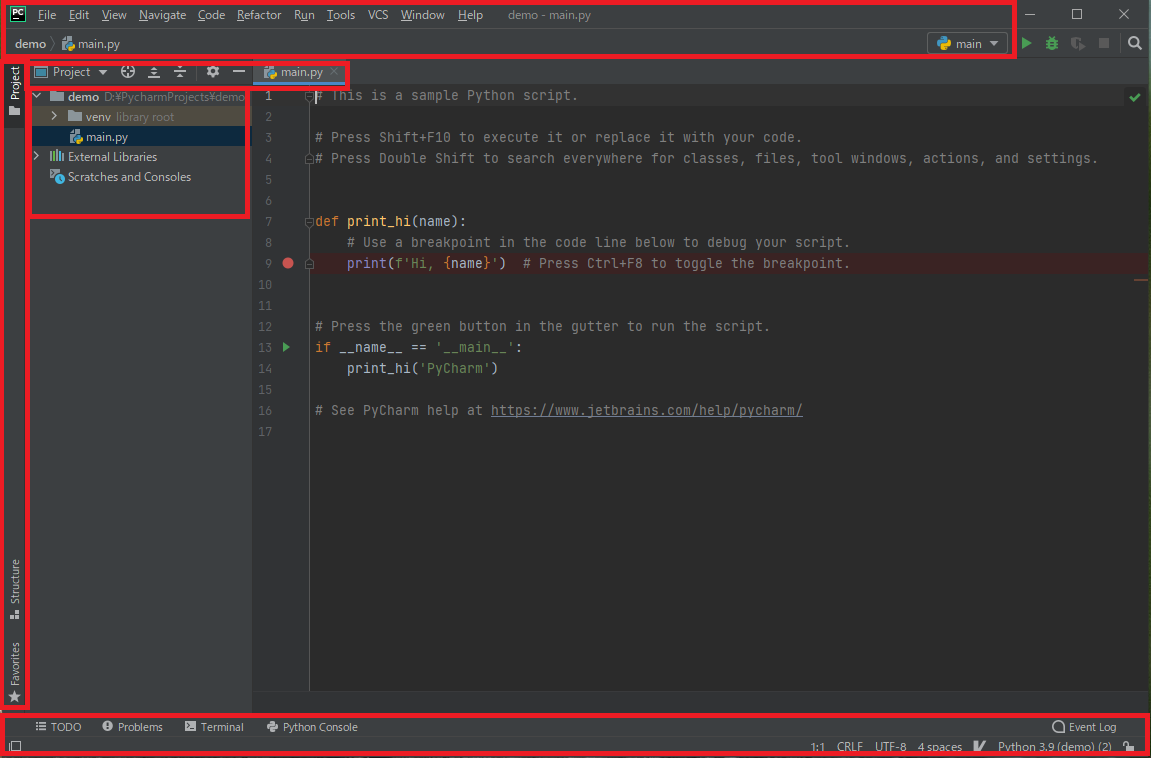
Task: Open the Tools menu
Action: (x=341, y=15)
